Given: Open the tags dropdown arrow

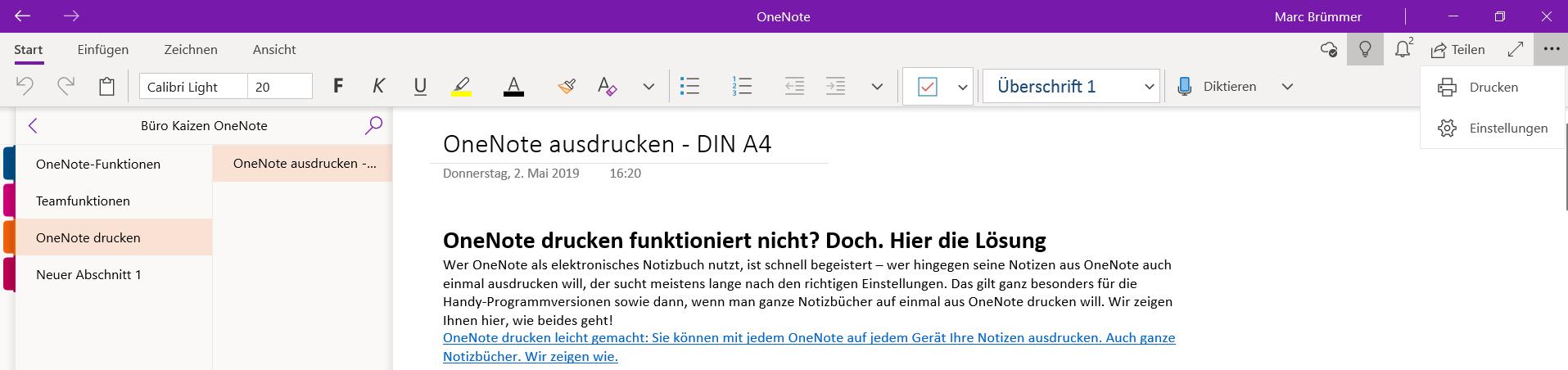Looking at the screenshot, I should point(963,87).
